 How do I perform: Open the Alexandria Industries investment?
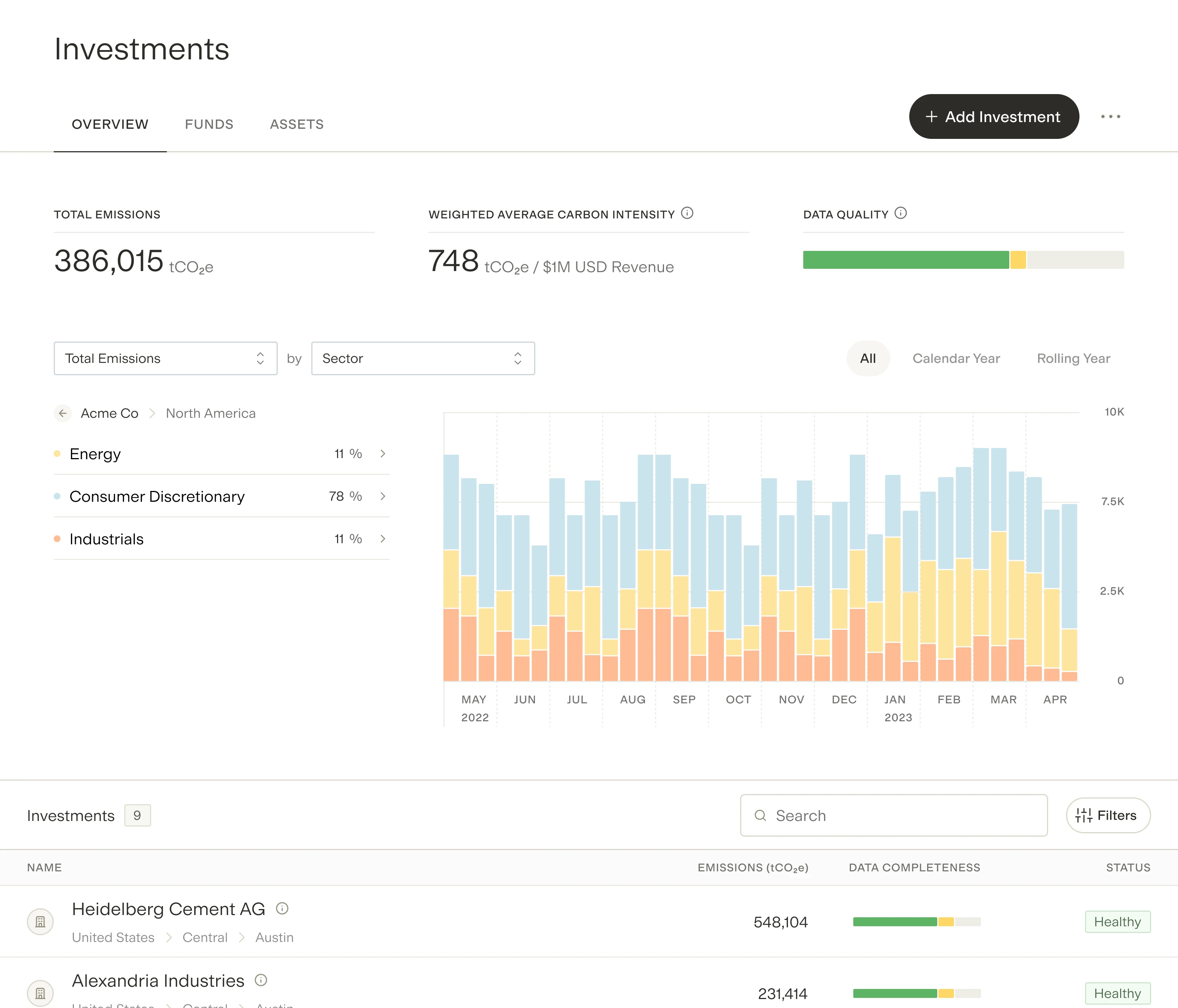(x=158, y=980)
